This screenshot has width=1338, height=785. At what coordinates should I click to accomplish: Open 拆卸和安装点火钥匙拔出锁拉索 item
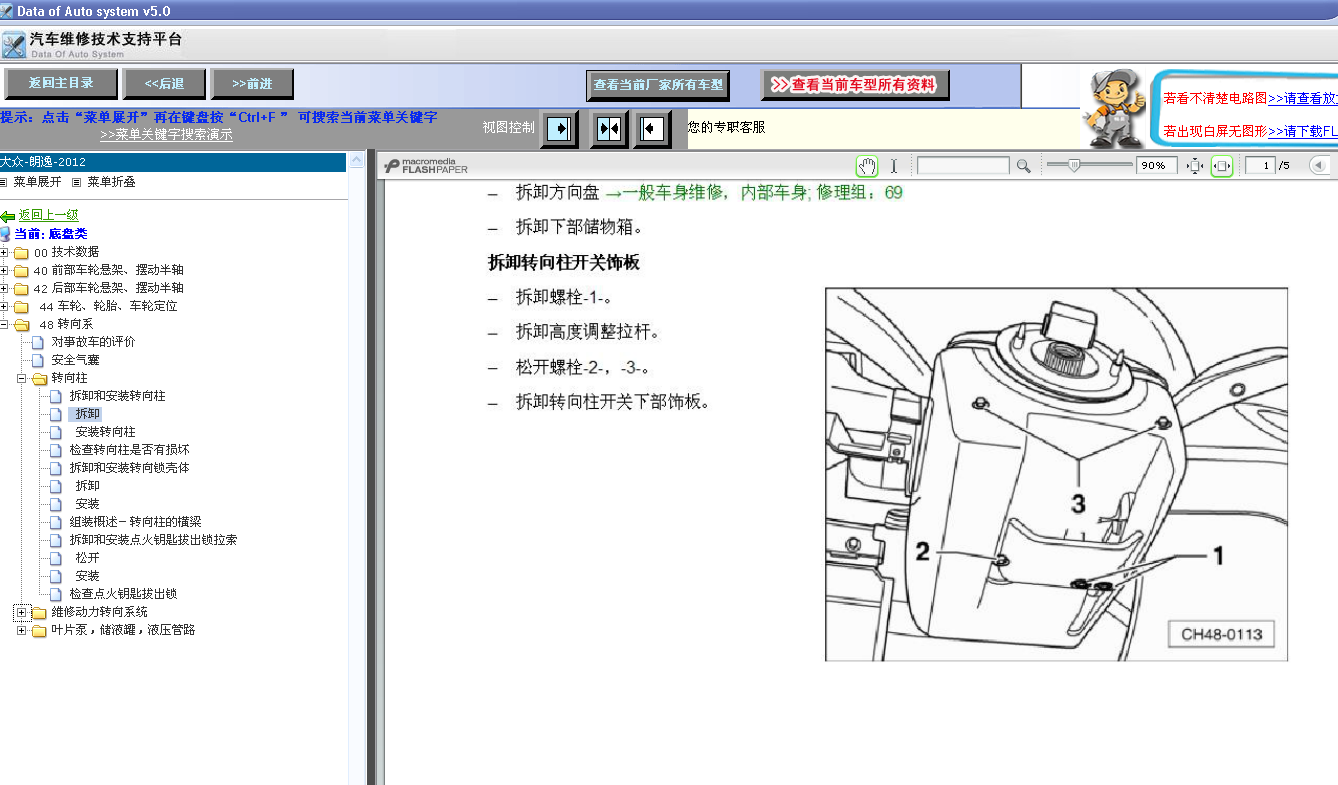tap(153, 540)
